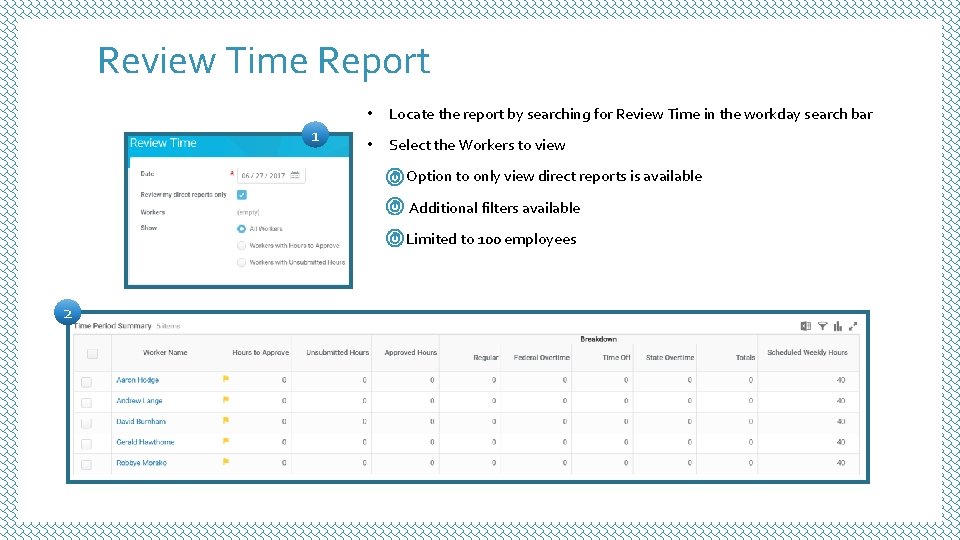This screenshot has height=540, width=960.
Task: Select Workers with Unsubmitted Hours option
Action: [241, 263]
